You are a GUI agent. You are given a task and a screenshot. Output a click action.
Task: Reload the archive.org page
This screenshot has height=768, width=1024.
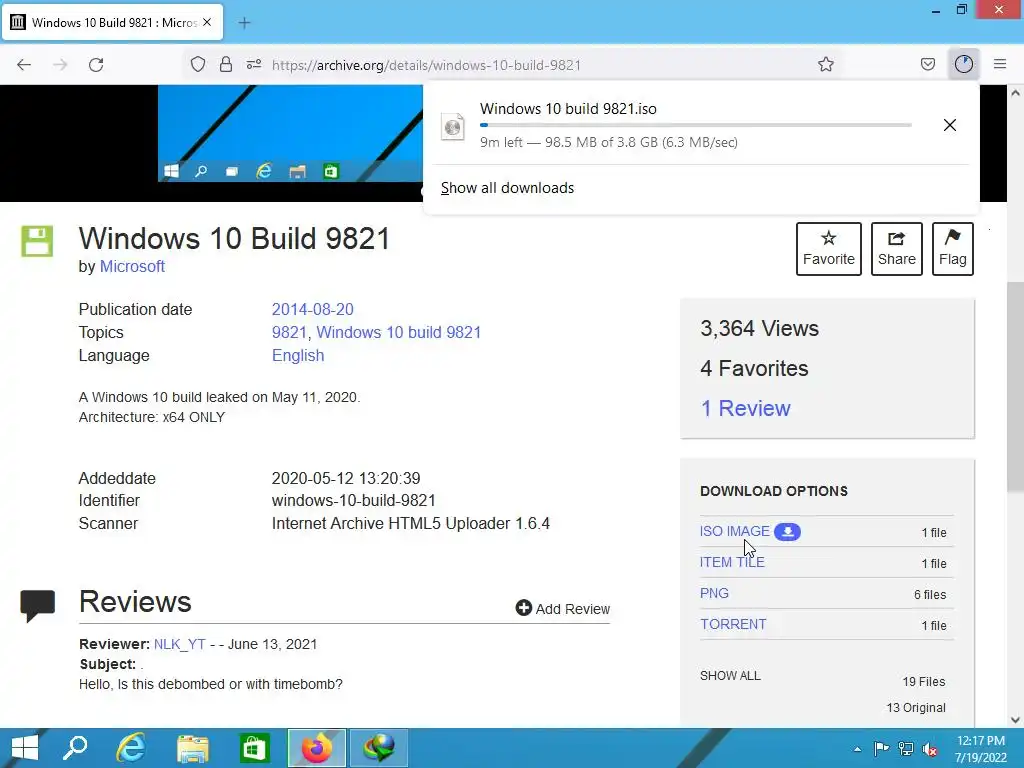click(x=96, y=65)
